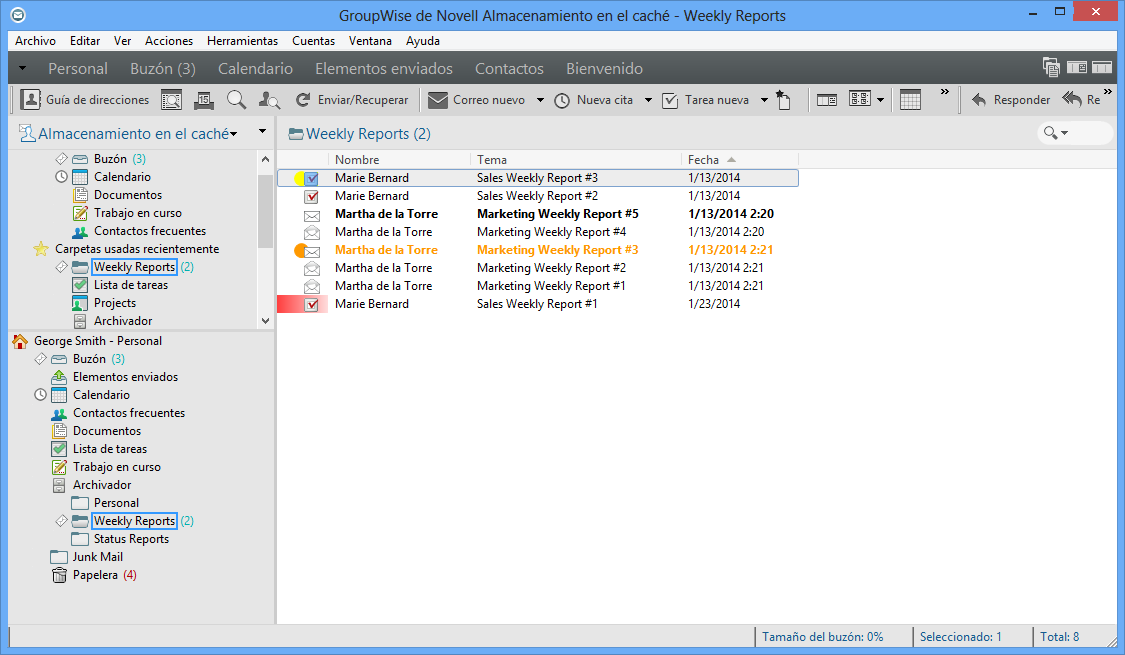Sort list by Fecha column header

[x=740, y=160]
